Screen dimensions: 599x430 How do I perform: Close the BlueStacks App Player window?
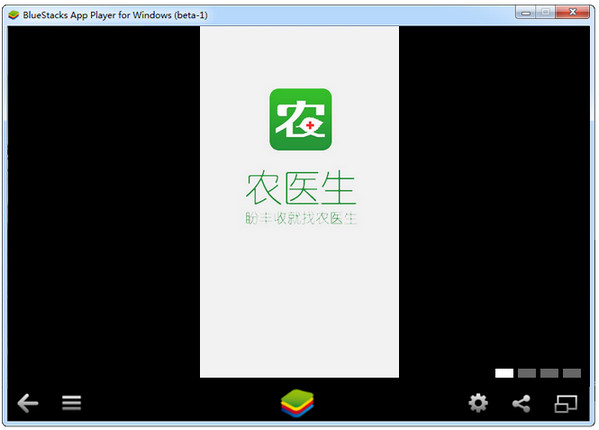(572, 12)
